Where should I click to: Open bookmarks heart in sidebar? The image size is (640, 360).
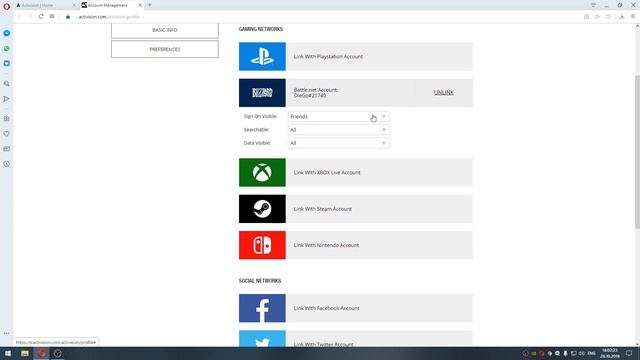[7, 134]
